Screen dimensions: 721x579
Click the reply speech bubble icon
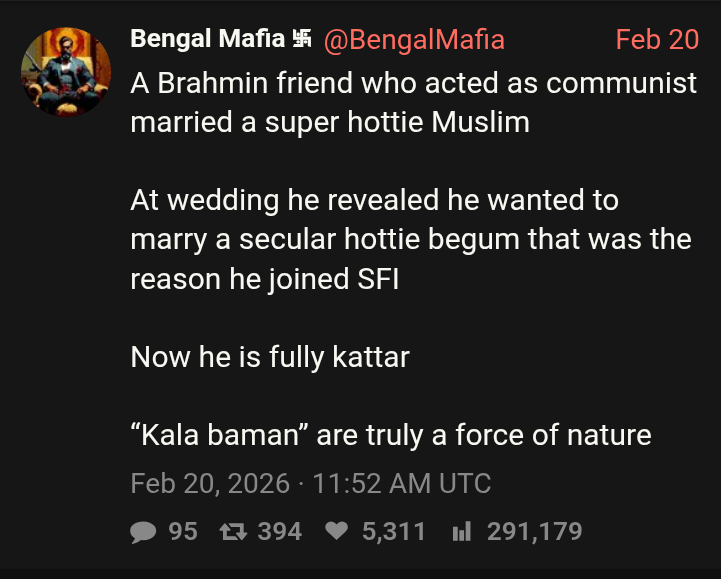(x=144, y=531)
